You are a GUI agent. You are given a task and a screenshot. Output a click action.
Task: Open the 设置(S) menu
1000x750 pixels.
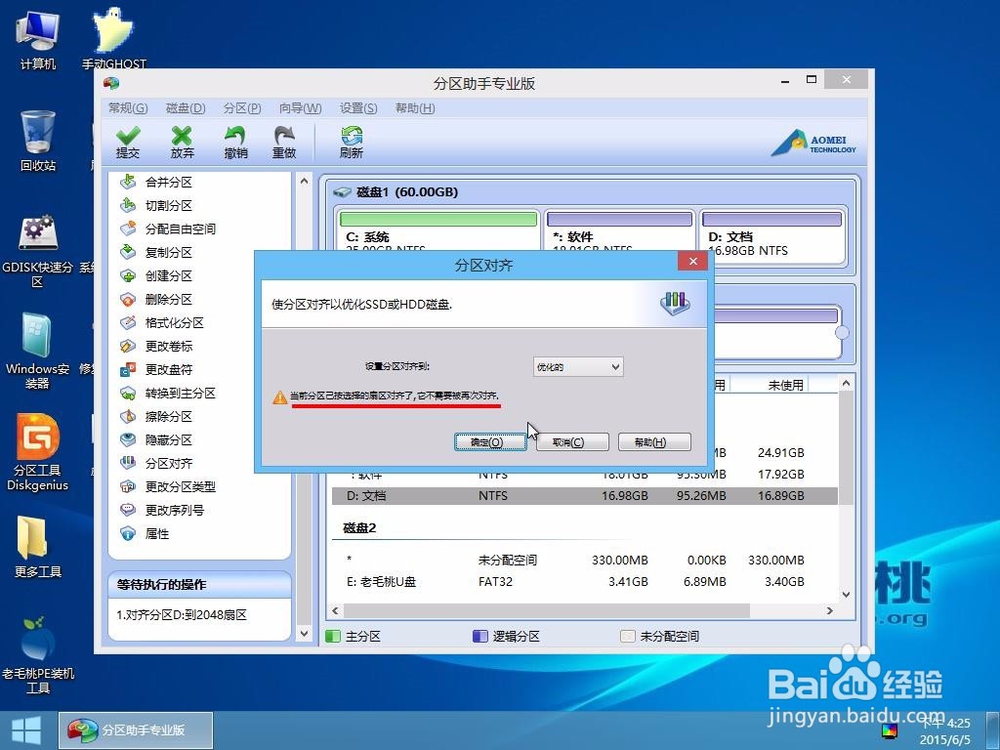357,108
